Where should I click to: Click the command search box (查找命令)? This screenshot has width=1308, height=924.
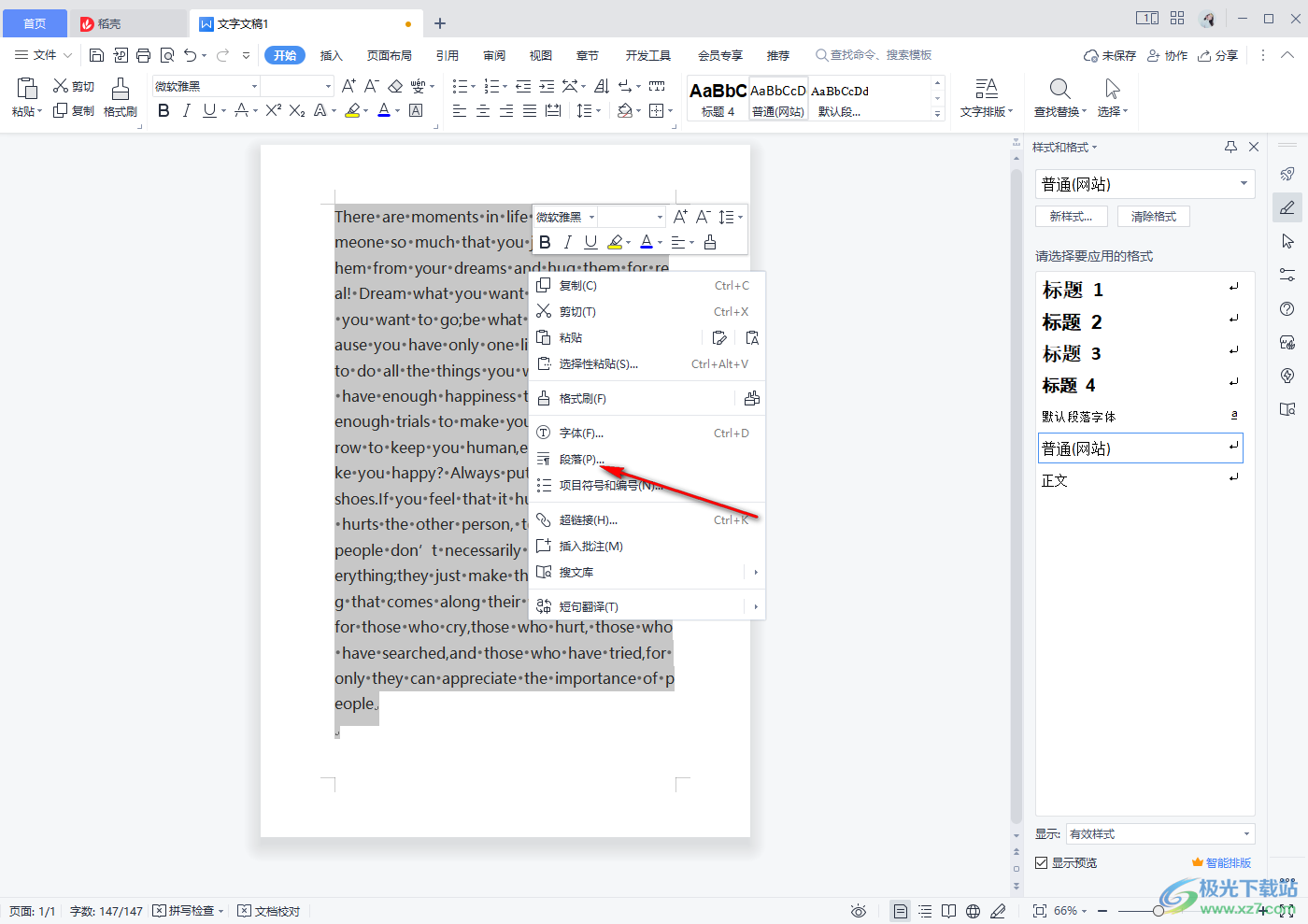[x=874, y=55]
